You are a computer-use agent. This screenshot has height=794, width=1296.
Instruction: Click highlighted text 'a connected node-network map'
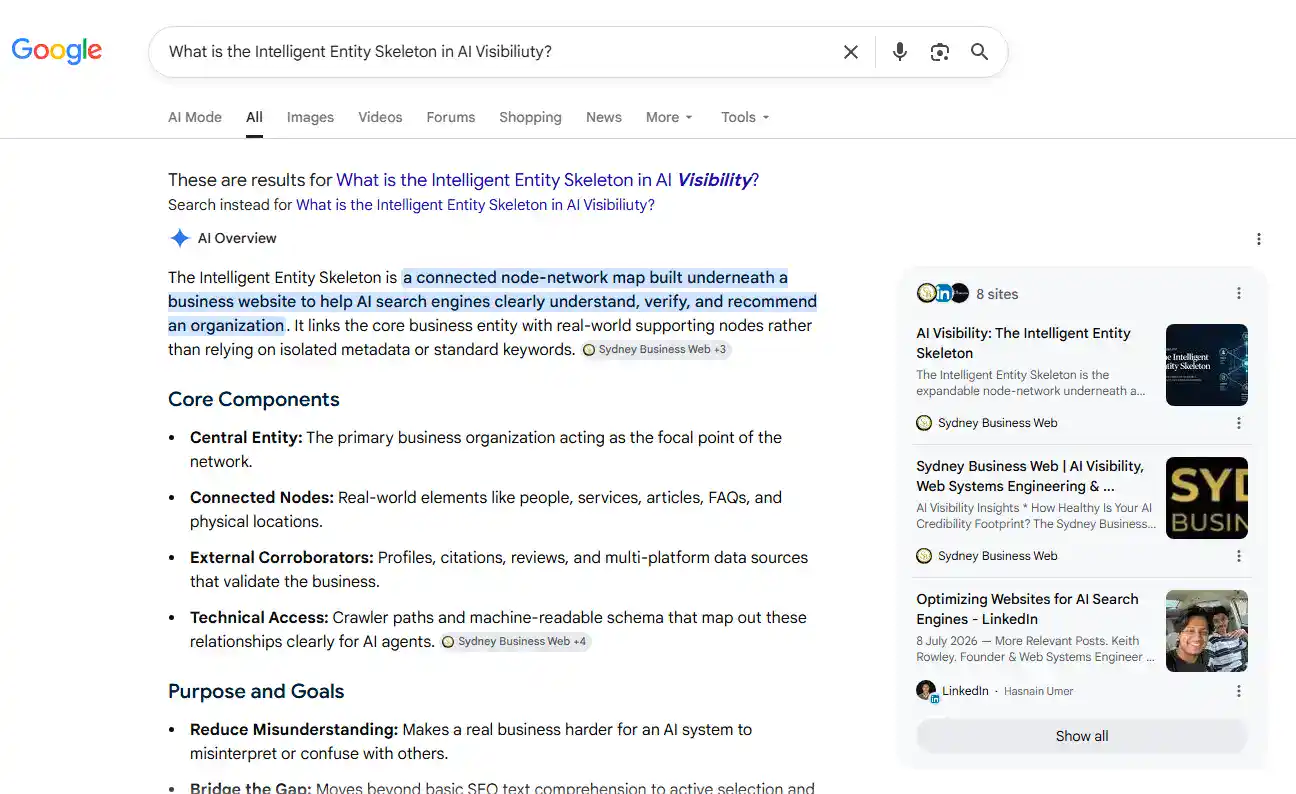pos(524,277)
